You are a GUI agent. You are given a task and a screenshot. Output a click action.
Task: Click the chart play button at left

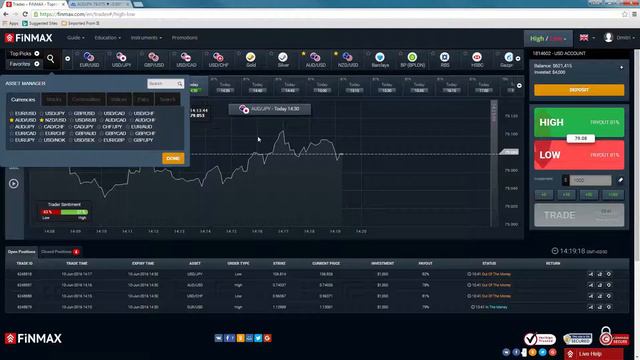(x=13, y=184)
